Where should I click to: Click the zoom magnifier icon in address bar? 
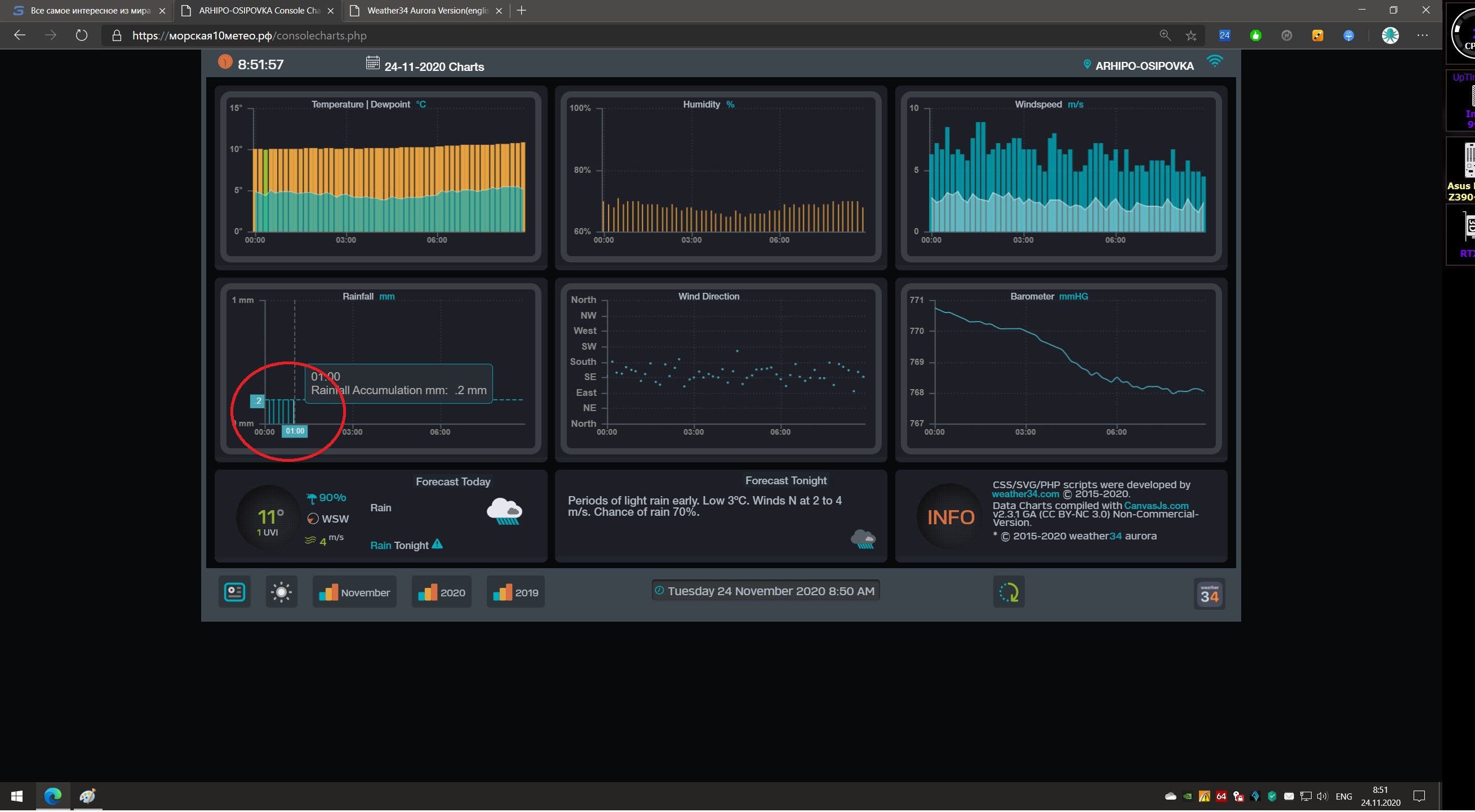point(1165,35)
